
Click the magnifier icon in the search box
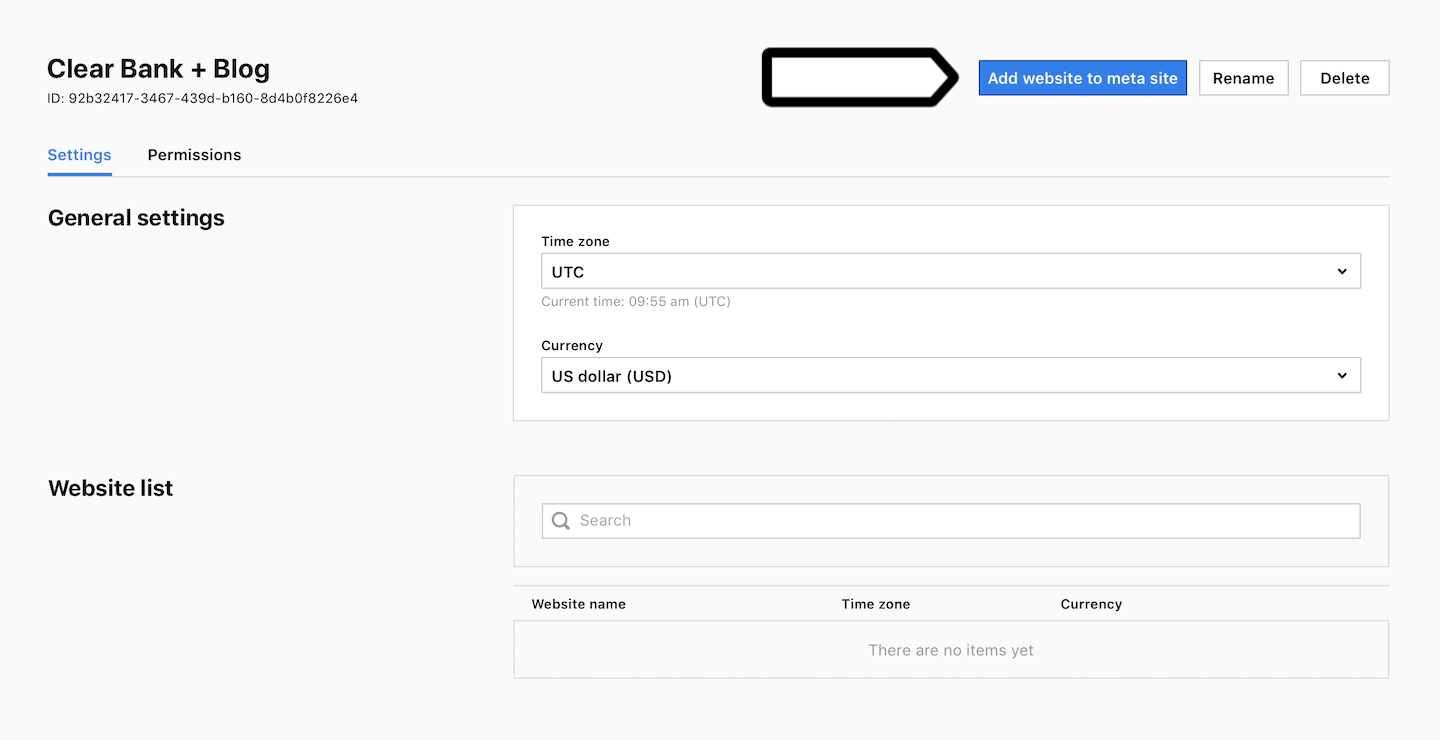561,520
